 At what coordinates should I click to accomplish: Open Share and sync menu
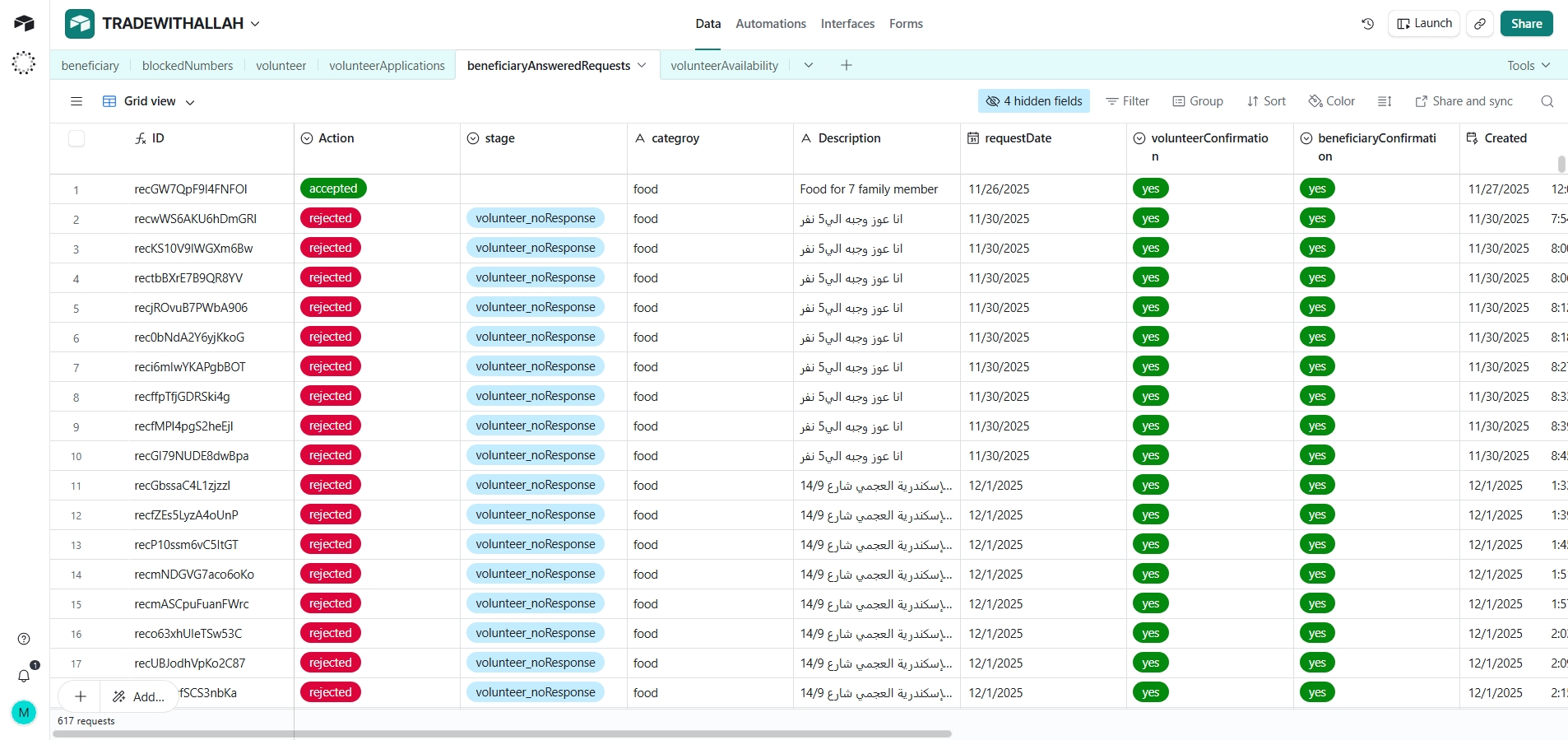tap(1464, 101)
